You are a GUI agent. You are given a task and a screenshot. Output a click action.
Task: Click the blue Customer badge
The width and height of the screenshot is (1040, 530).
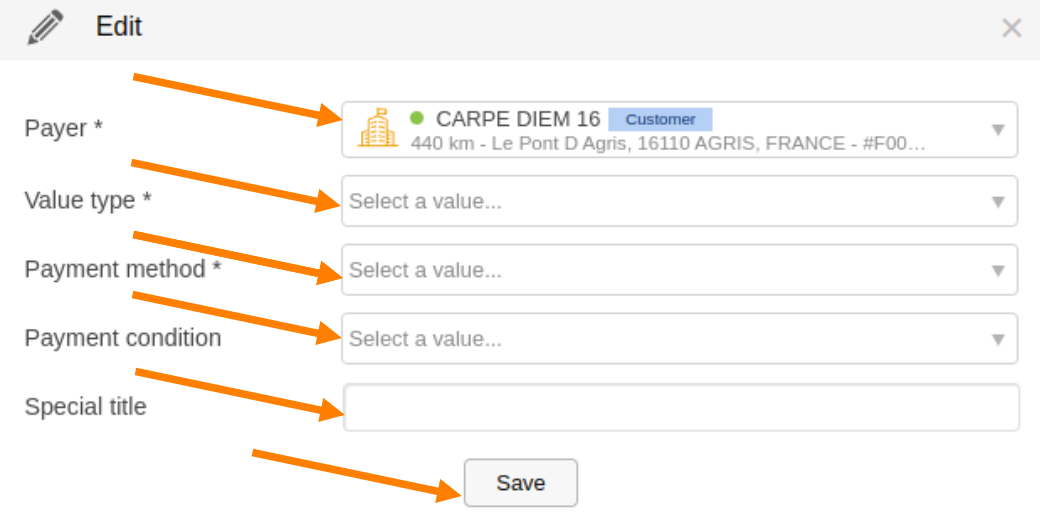click(x=660, y=119)
